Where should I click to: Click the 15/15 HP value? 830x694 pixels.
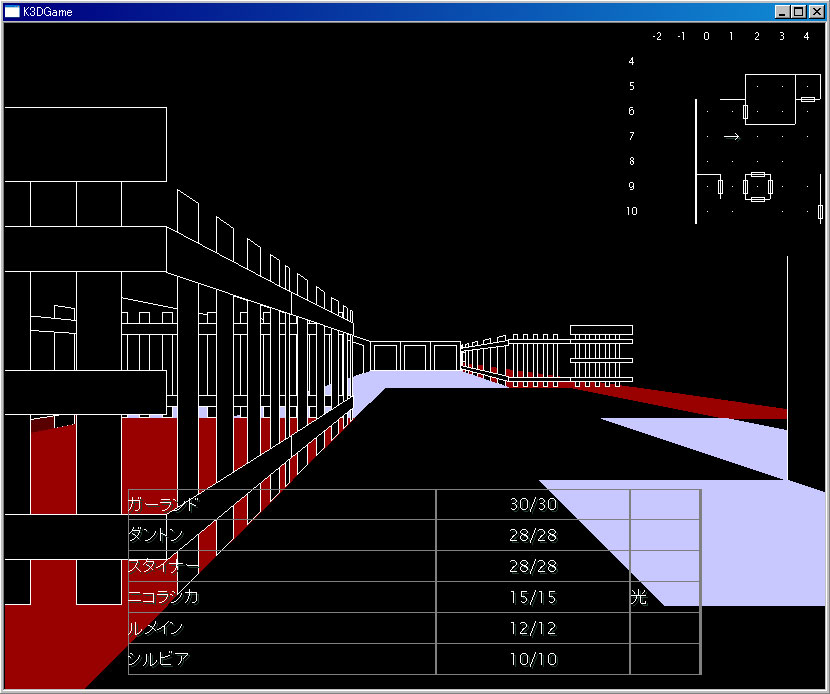pos(533,597)
